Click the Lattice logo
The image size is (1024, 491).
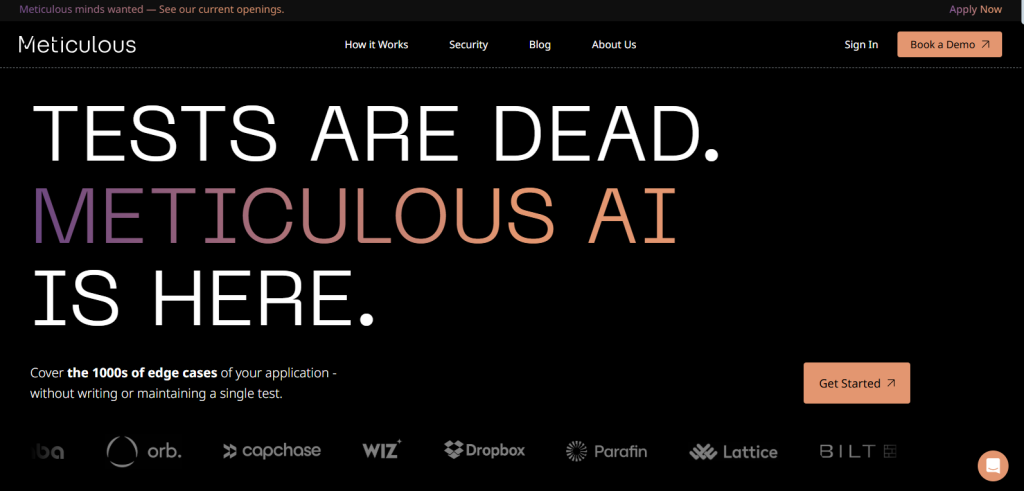tap(733, 452)
